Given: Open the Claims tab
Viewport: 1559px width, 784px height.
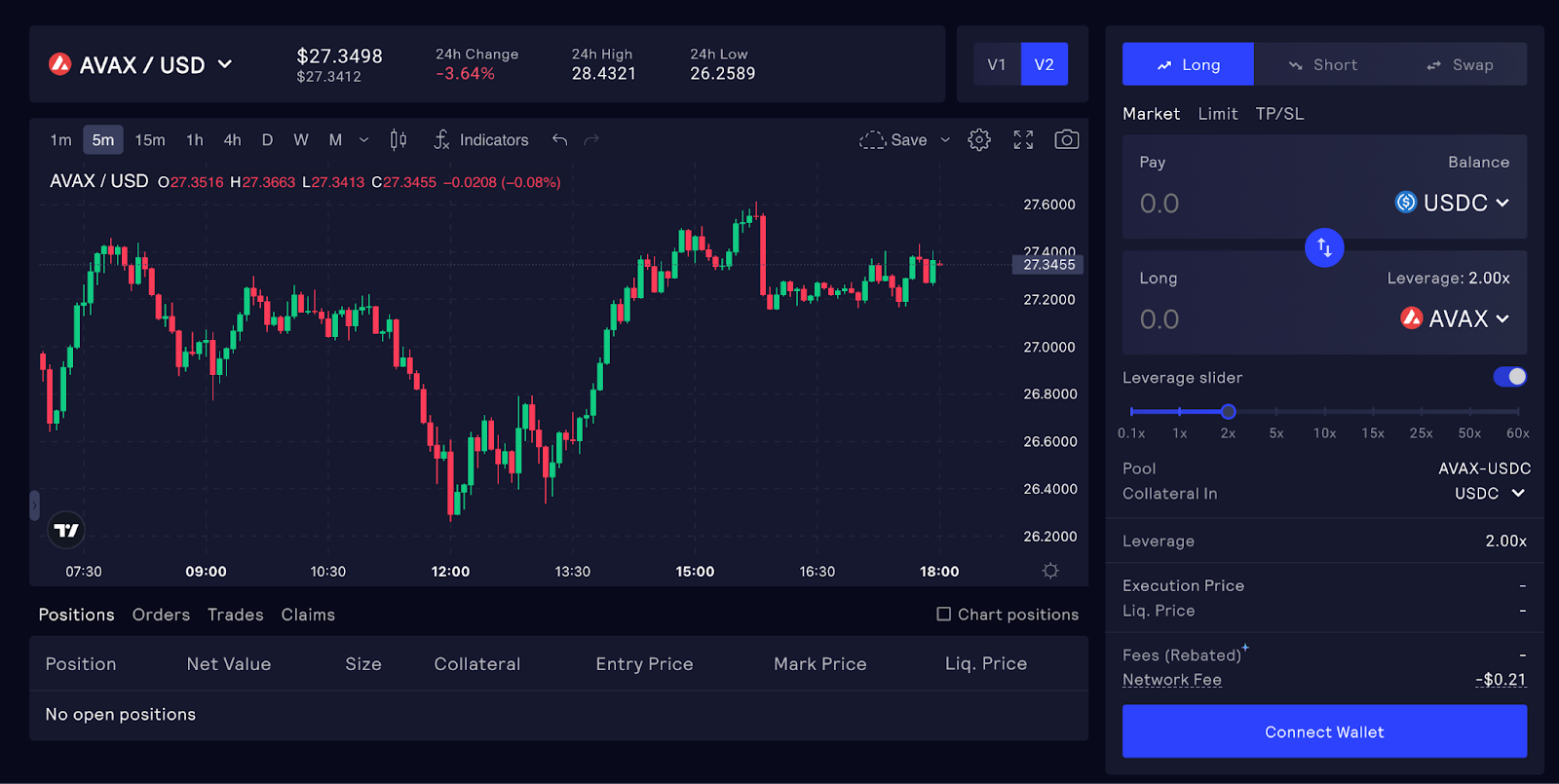Looking at the screenshot, I should pyautogui.click(x=308, y=615).
